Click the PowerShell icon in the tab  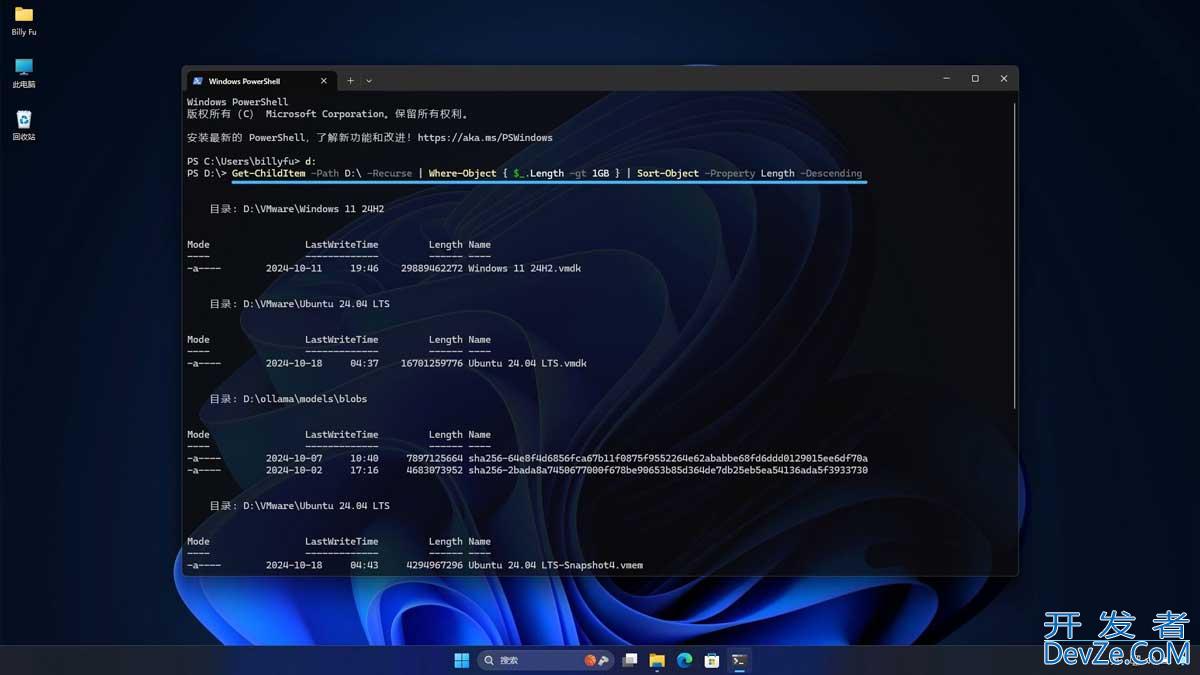pos(198,81)
